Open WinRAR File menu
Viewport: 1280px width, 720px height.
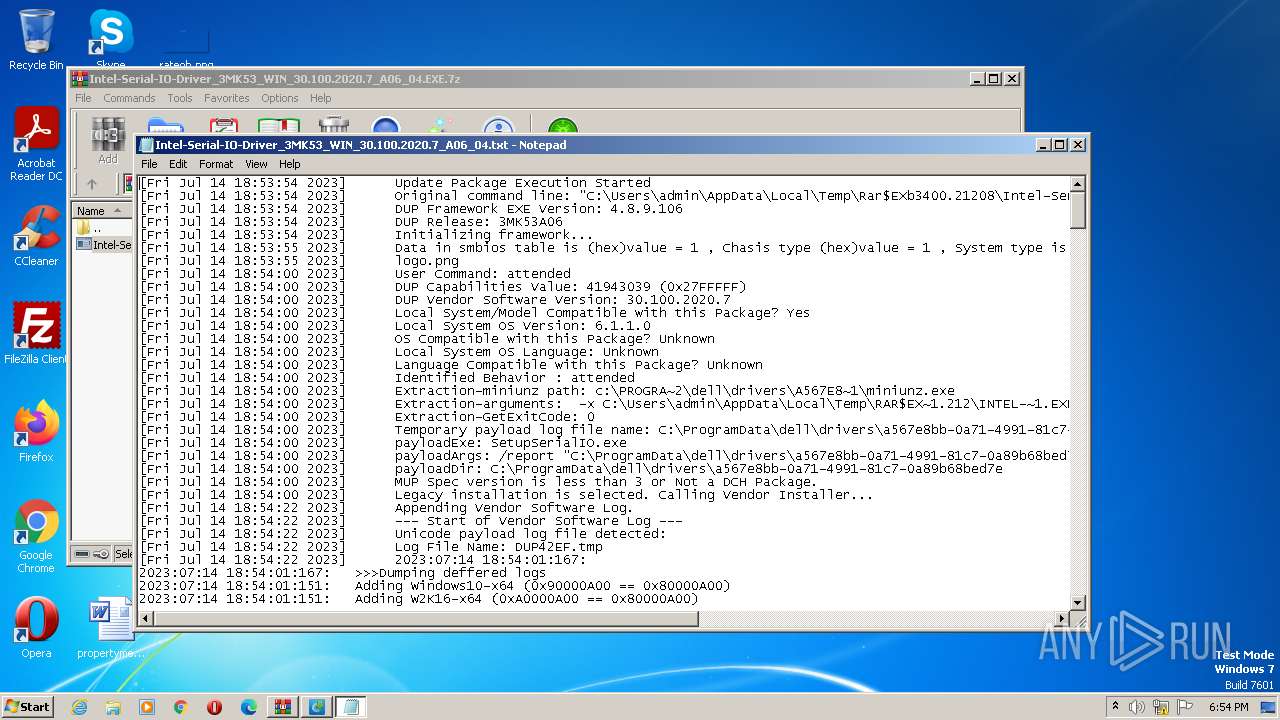point(83,98)
